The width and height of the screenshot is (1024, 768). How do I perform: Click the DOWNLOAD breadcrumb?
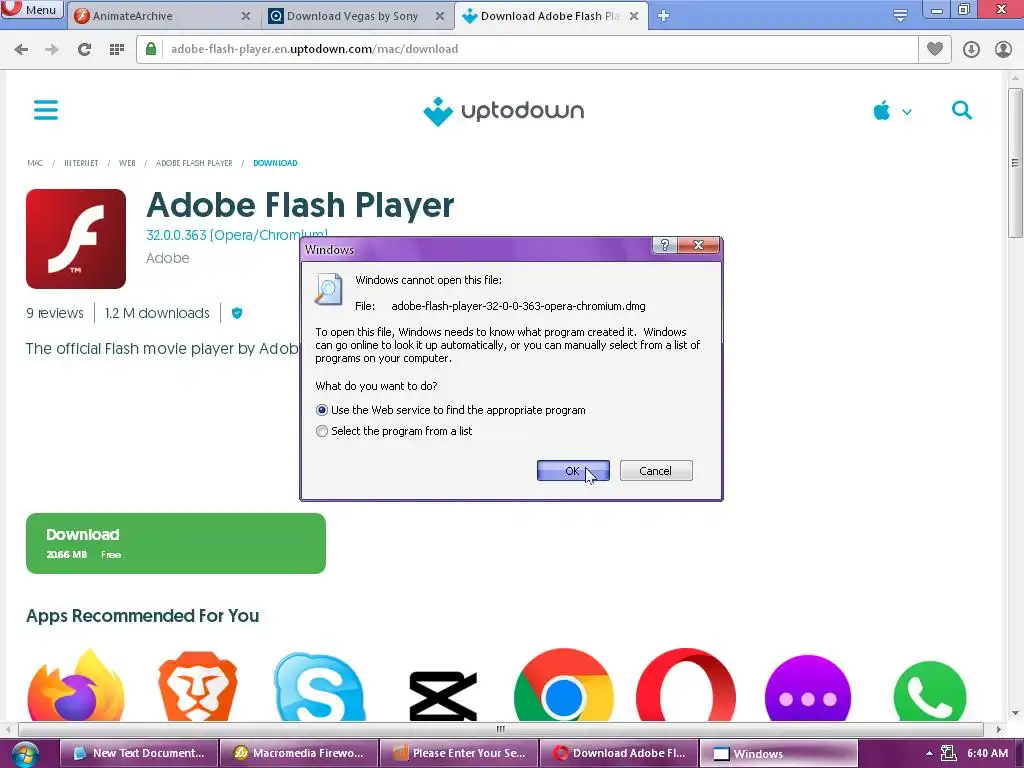click(x=275, y=163)
